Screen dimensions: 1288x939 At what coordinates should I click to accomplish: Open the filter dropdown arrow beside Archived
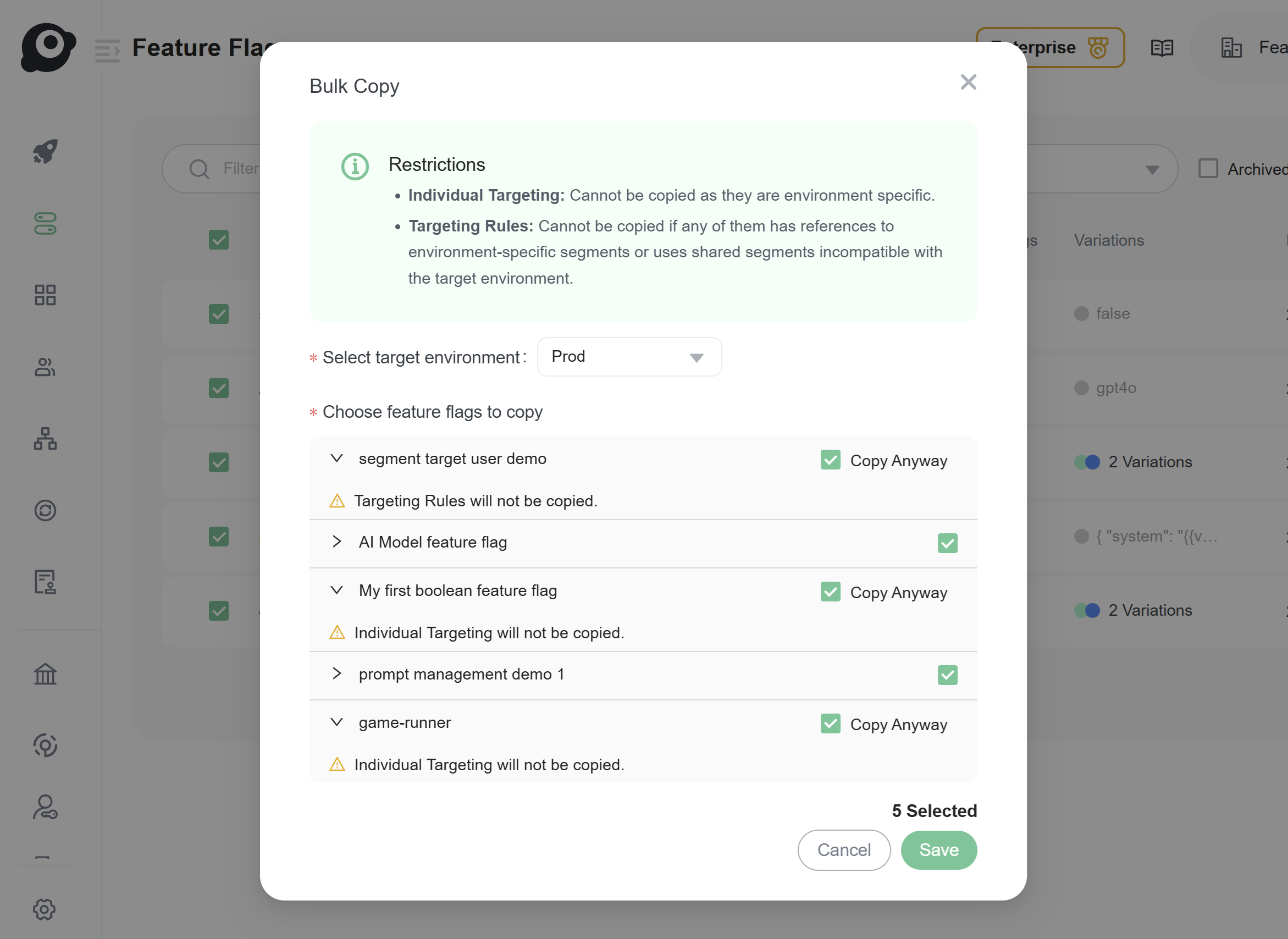[1152, 169]
